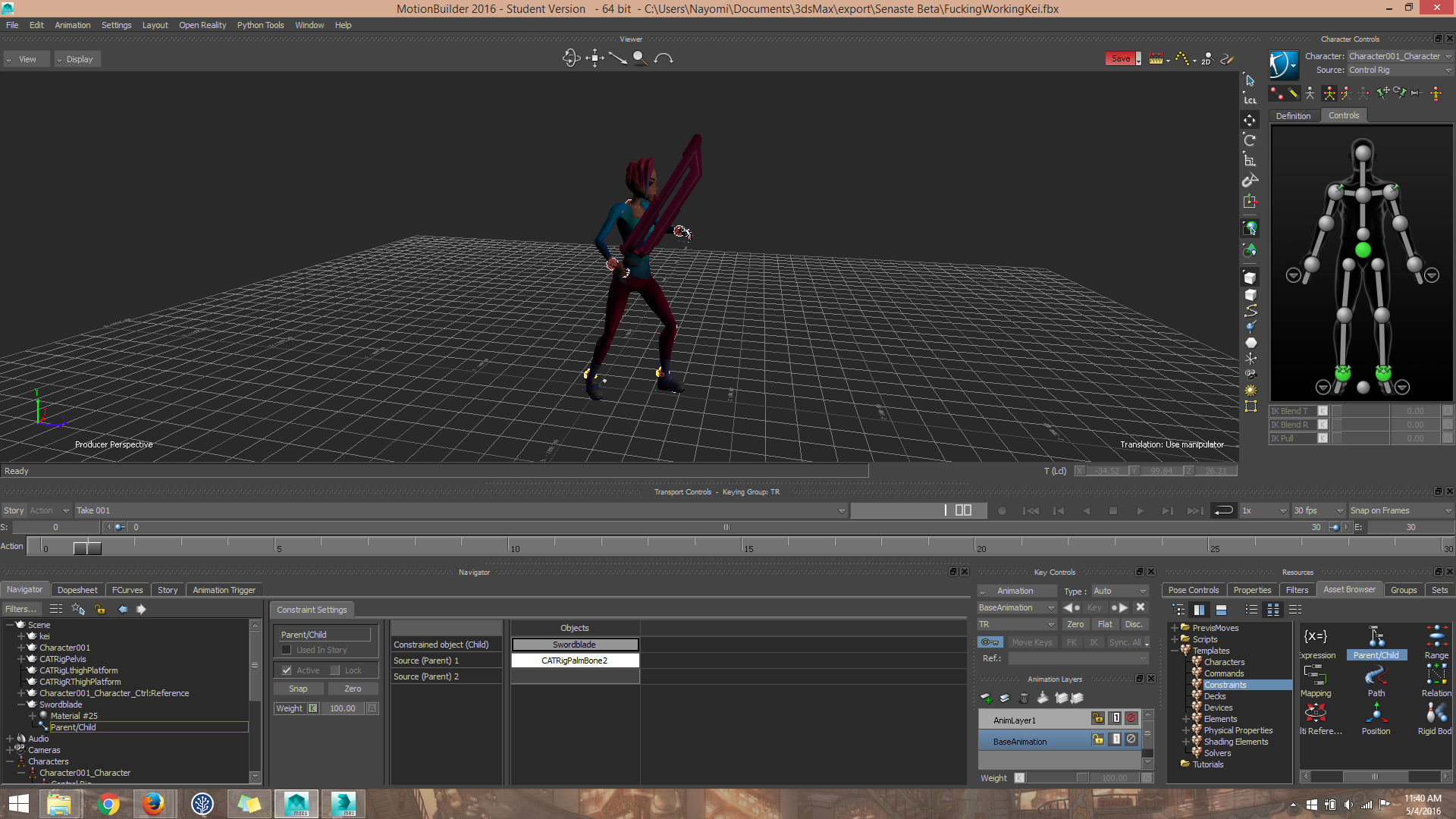Toggle the navigator lock icon
The image size is (1456, 819).
tap(99, 609)
